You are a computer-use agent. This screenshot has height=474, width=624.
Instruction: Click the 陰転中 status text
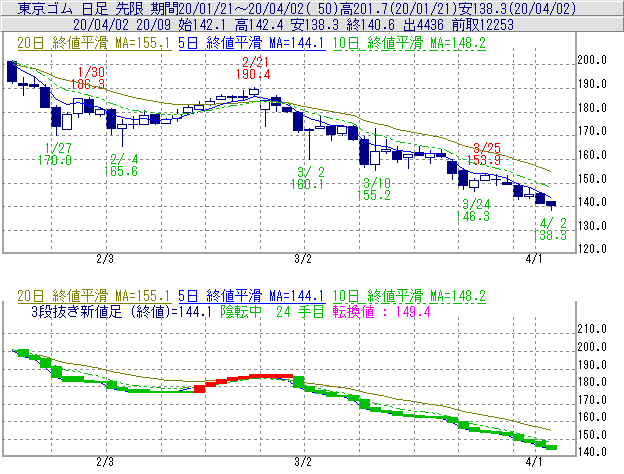pyautogui.click(x=241, y=312)
